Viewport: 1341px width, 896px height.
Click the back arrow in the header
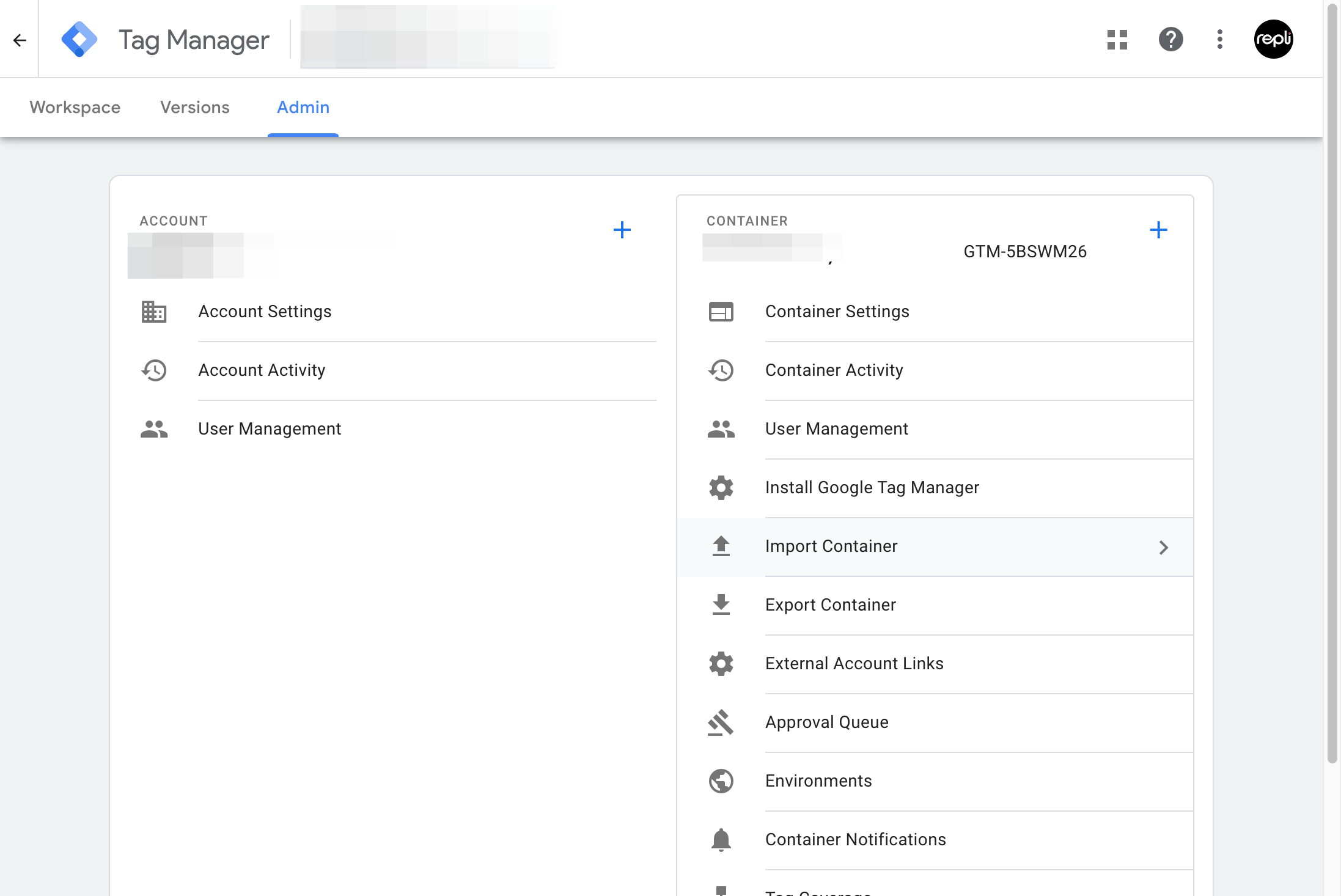click(x=20, y=40)
